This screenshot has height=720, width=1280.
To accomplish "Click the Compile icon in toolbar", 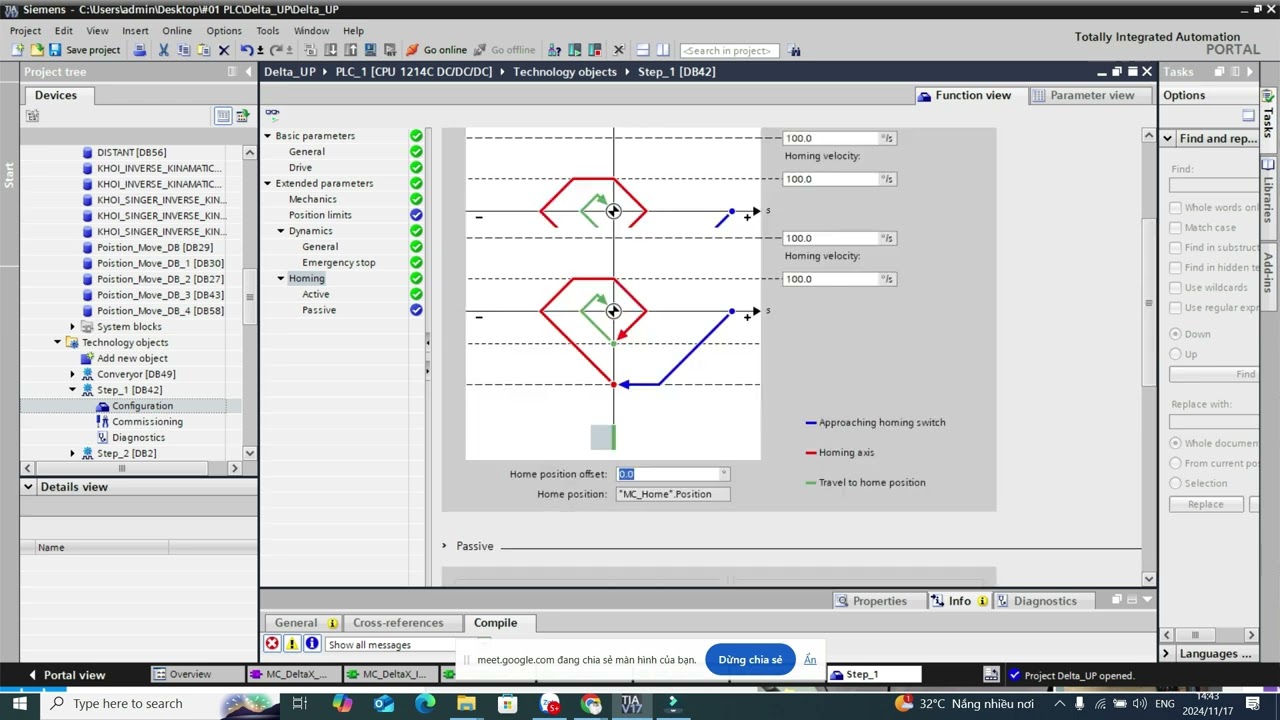I will tap(310, 50).
